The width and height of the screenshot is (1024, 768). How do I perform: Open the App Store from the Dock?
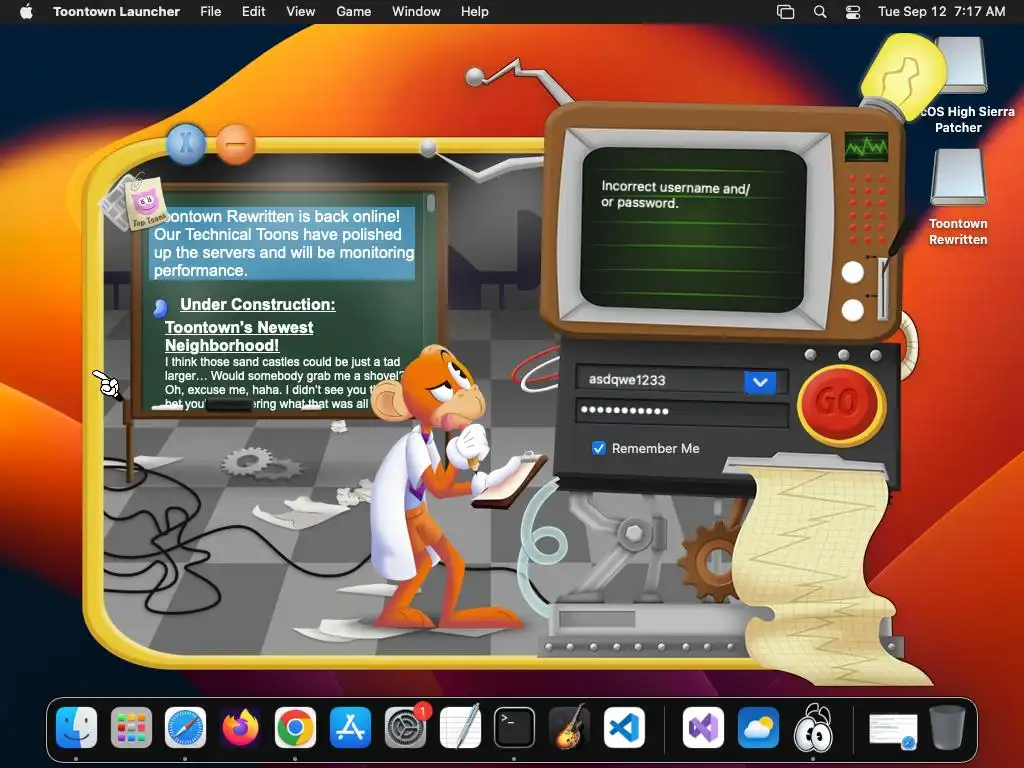[x=350, y=727]
